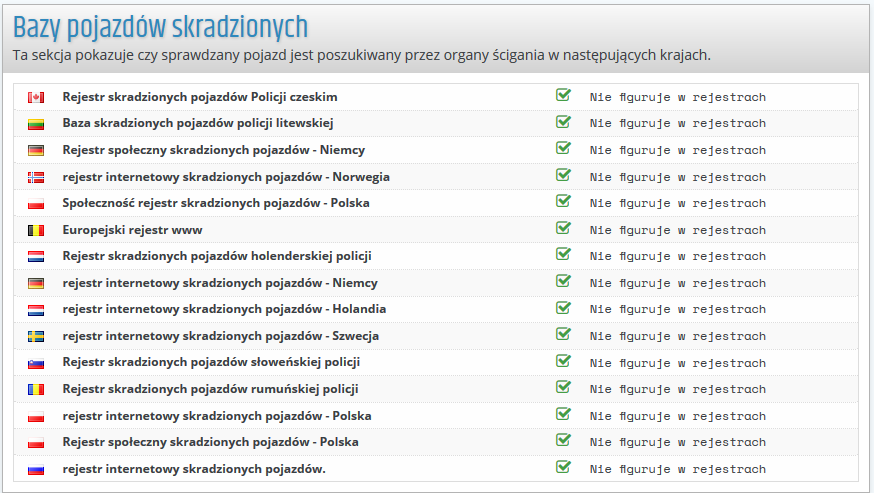Click the Russian flag in the last row

[36, 468]
